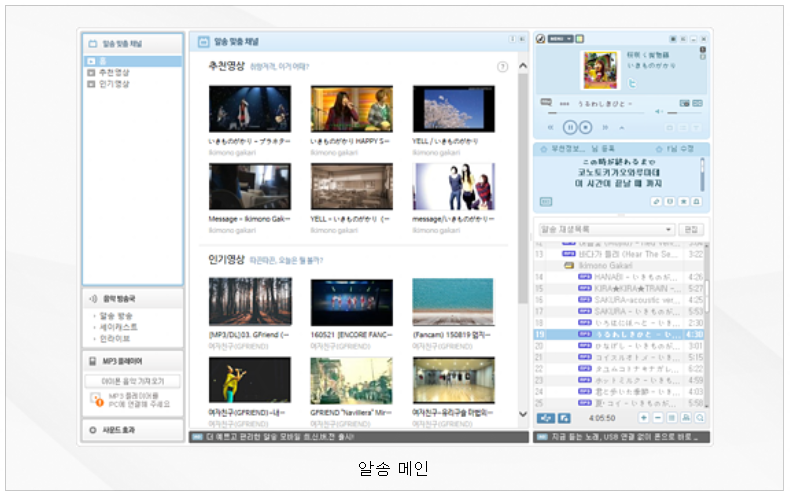Pause playback with the pause button

[569, 128]
